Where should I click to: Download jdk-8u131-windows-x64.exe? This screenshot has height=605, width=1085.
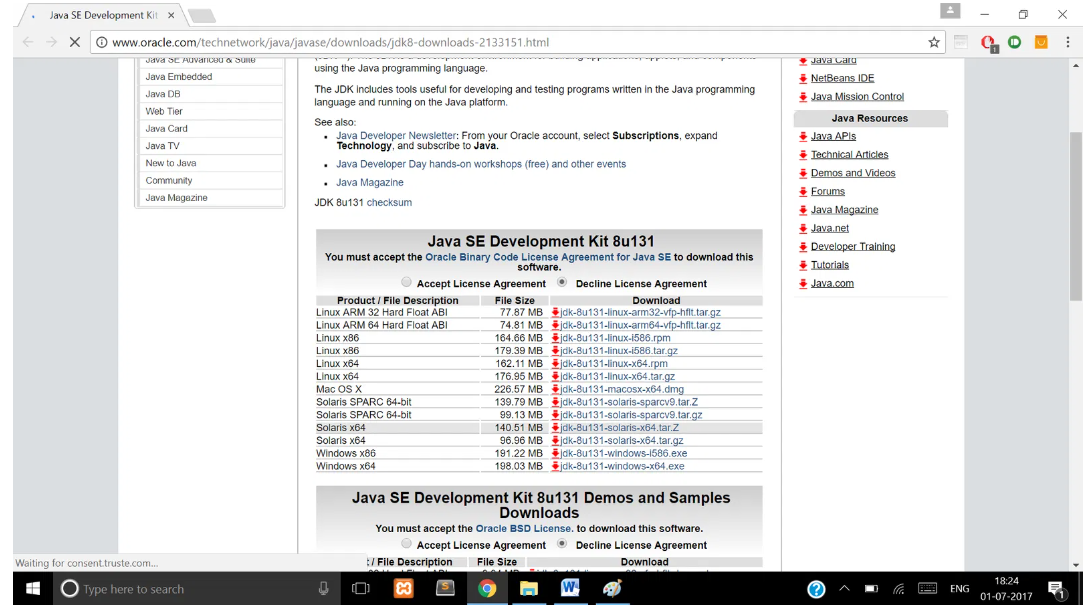tap(622, 466)
